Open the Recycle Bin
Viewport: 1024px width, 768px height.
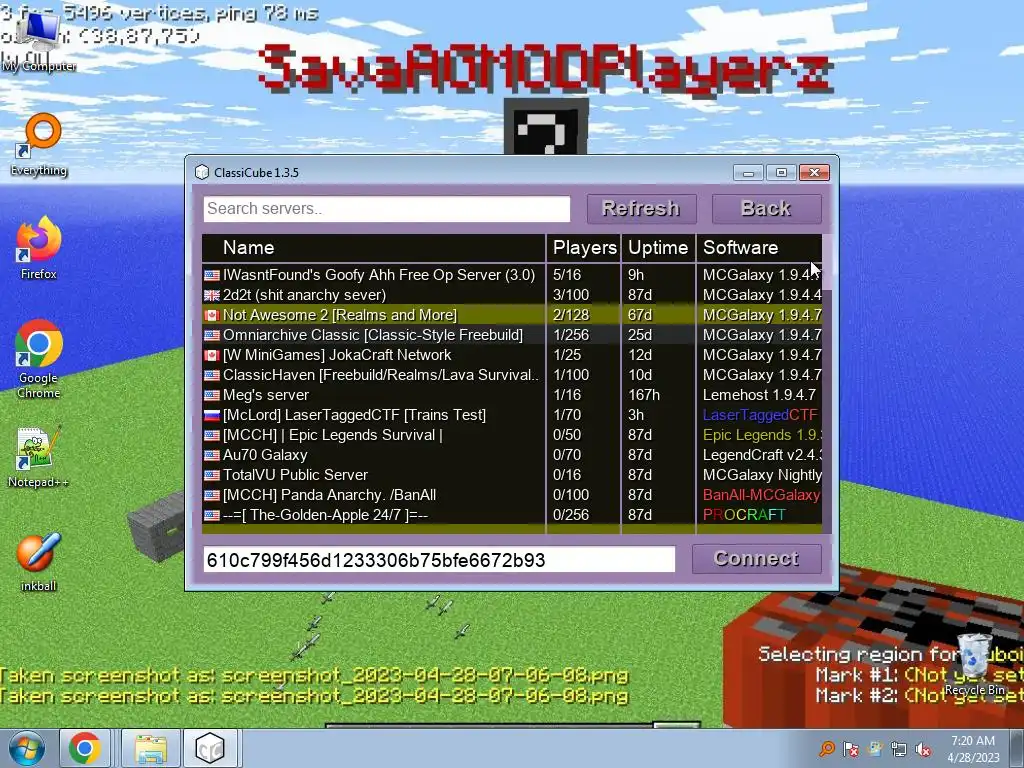(x=974, y=665)
